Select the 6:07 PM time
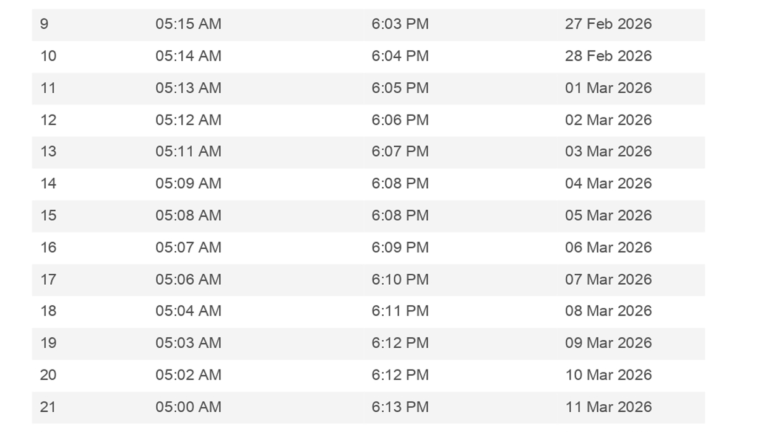Viewport: 768px width, 432px height. 400,152
